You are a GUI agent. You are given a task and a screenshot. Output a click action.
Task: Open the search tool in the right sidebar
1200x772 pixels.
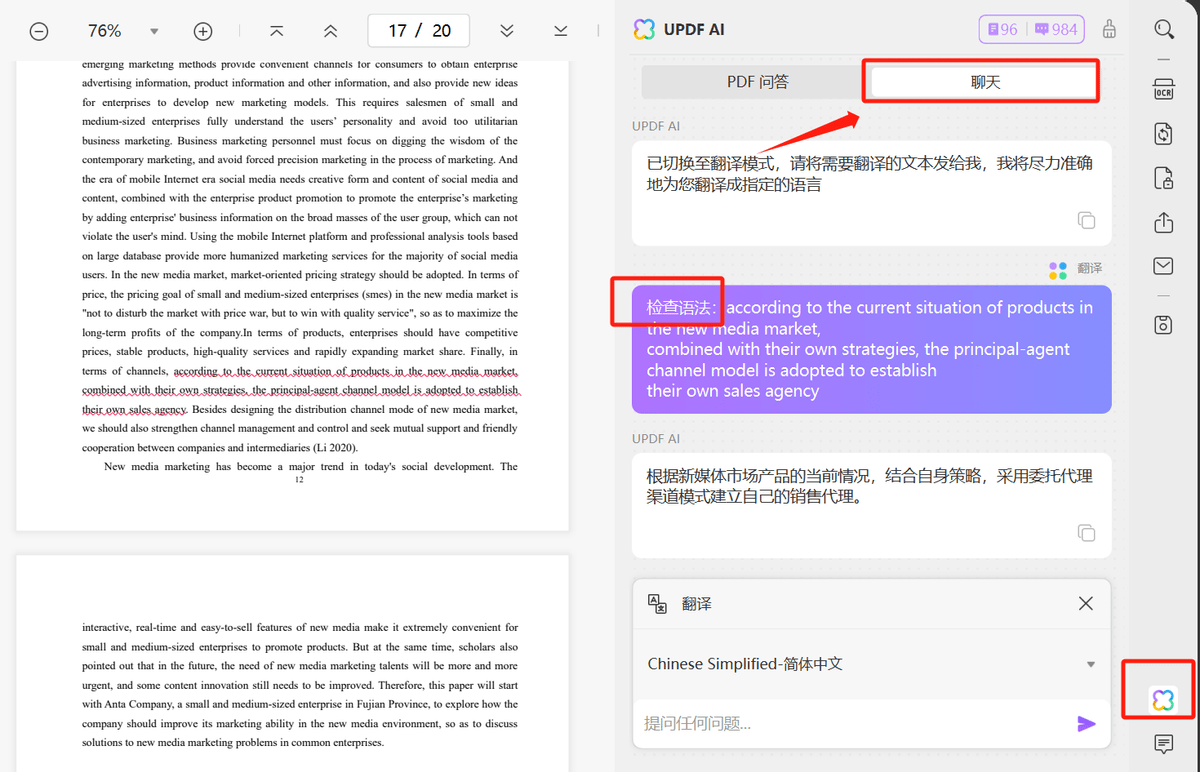coord(1164,30)
